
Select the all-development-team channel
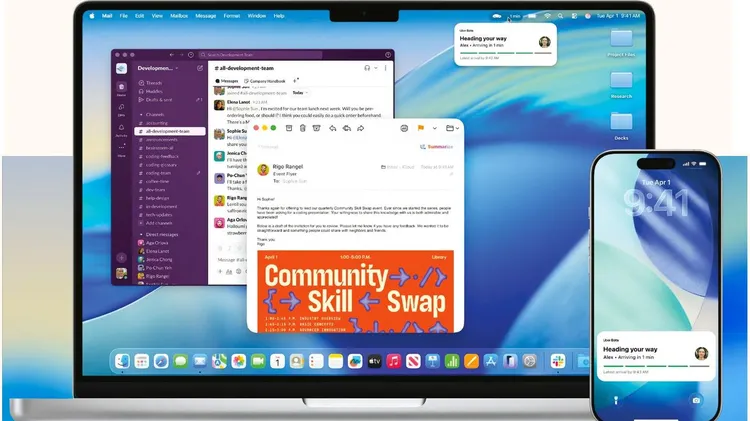(x=164, y=131)
